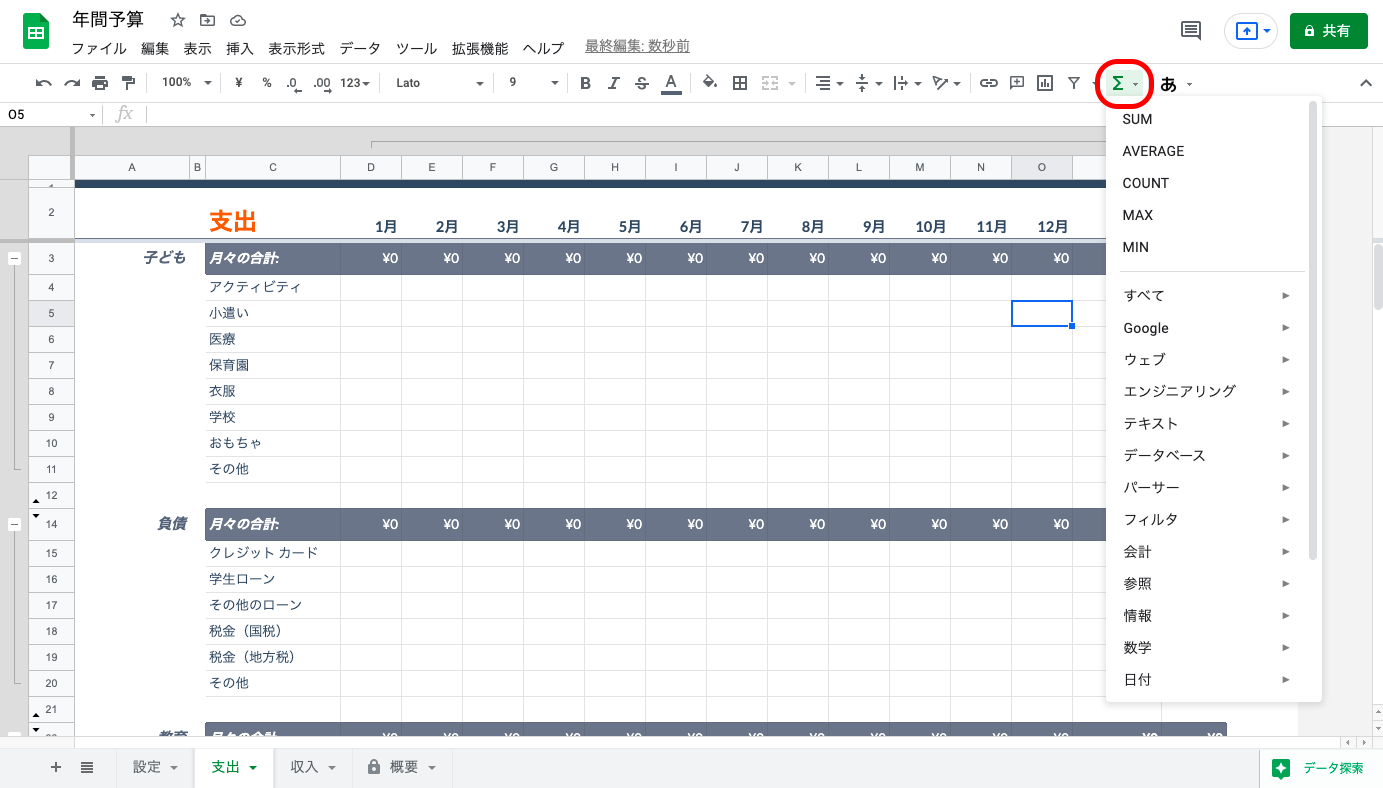Select the 小遣い cell
The image size is (1383, 788).
click(x=273, y=313)
